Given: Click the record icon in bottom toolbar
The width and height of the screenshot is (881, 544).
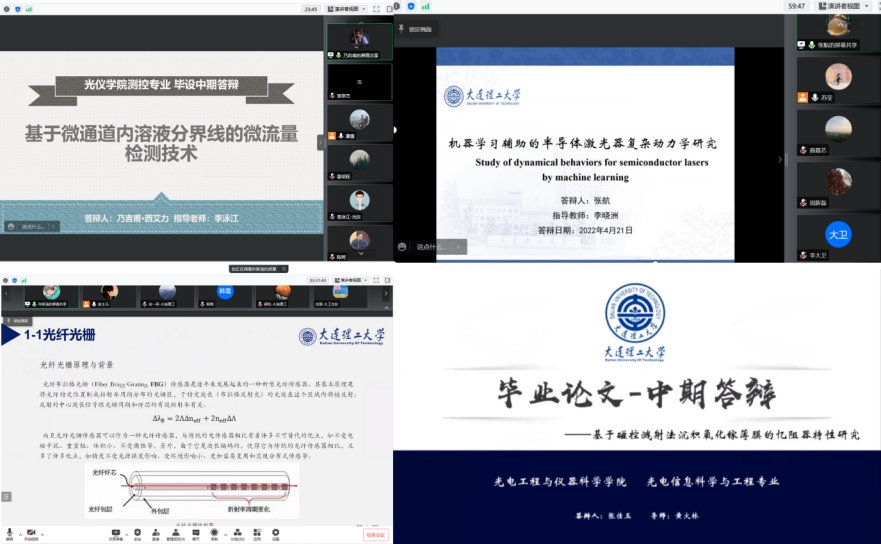Looking at the screenshot, I should (x=214, y=532).
